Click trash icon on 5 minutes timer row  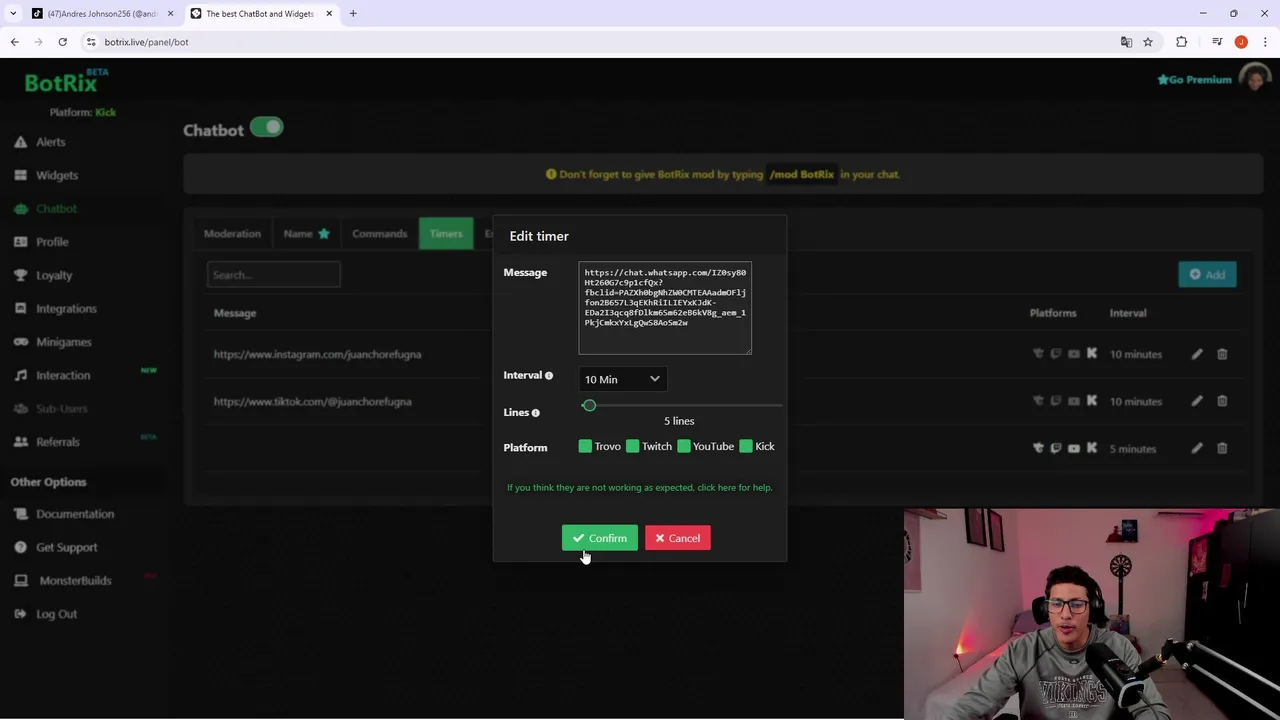(x=1222, y=448)
